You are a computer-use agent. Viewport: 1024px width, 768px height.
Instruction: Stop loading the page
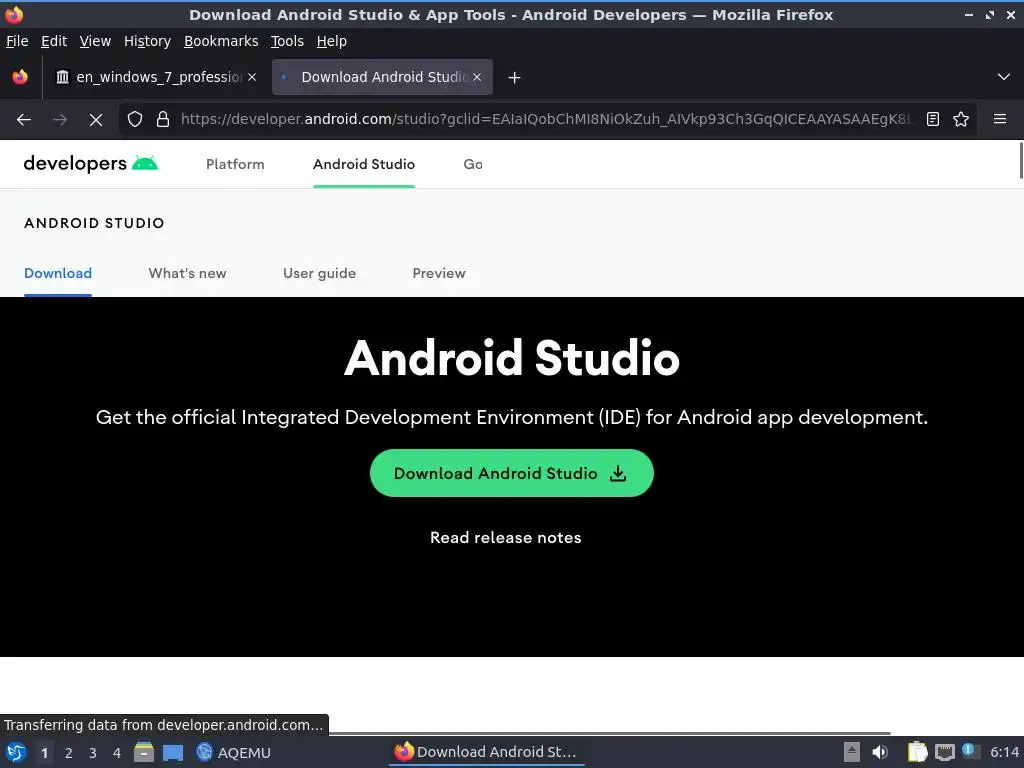95,120
